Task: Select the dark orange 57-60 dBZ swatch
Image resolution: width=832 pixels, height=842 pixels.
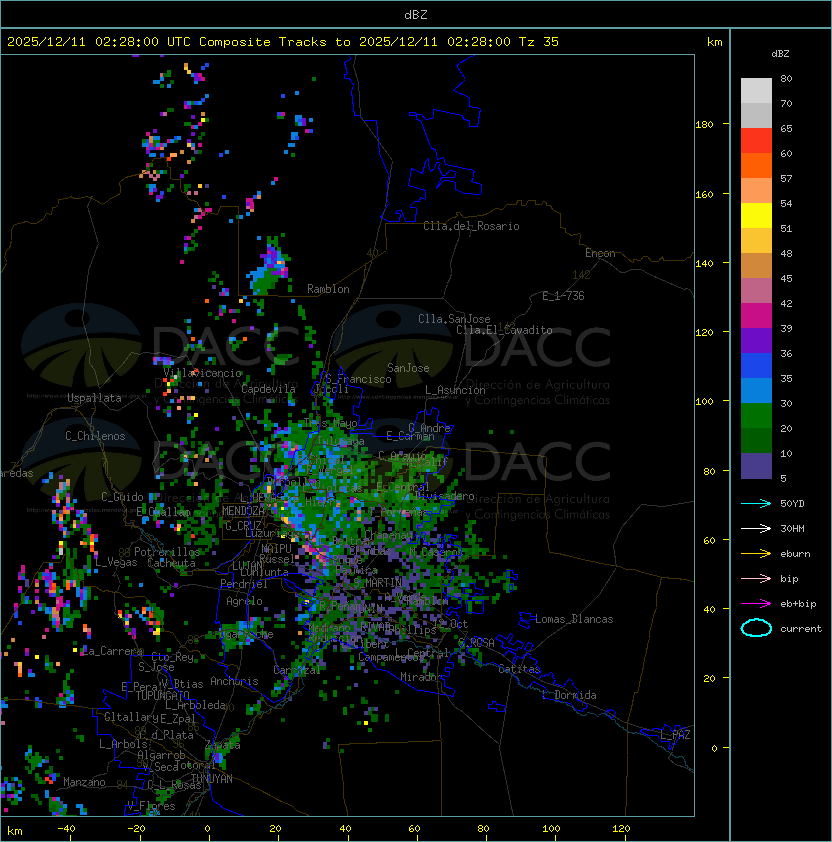Action: [x=756, y=165]
